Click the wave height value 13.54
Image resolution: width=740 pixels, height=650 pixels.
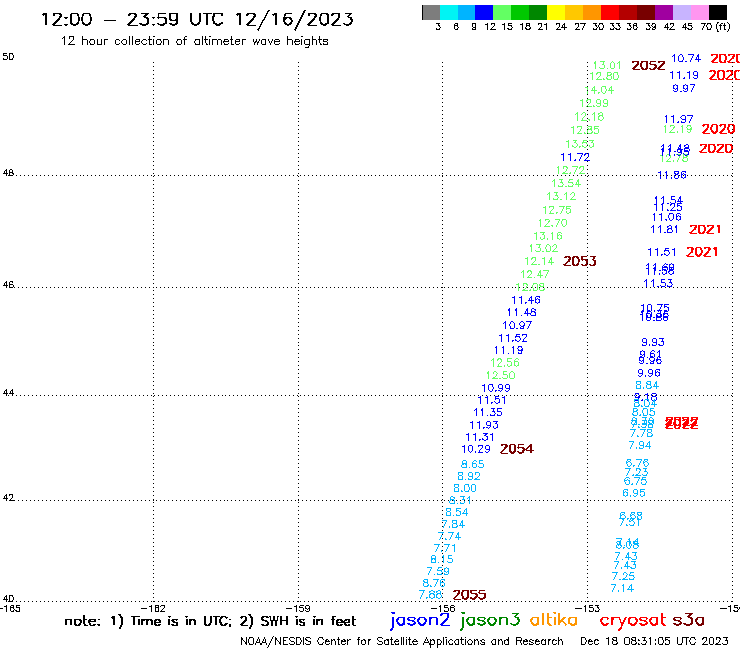tap(566, 183)
